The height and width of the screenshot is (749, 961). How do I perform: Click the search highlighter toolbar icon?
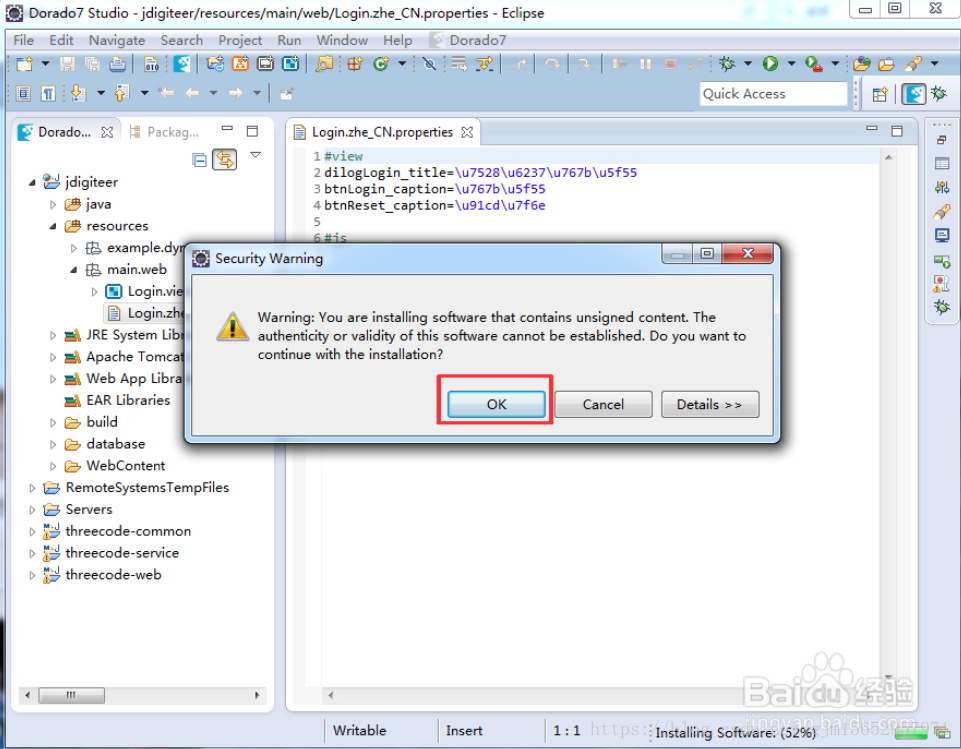[913, 64]
